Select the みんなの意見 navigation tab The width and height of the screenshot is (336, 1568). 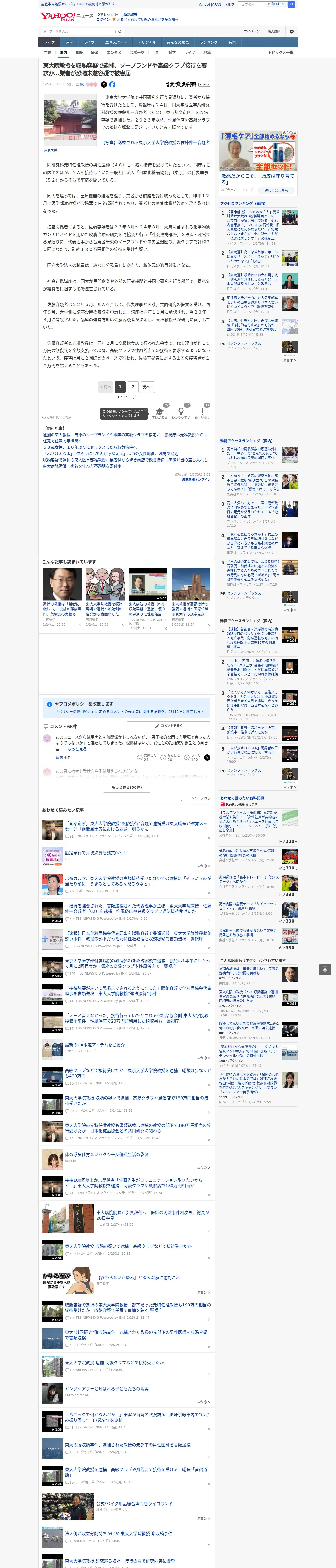[x=177, y=43]
